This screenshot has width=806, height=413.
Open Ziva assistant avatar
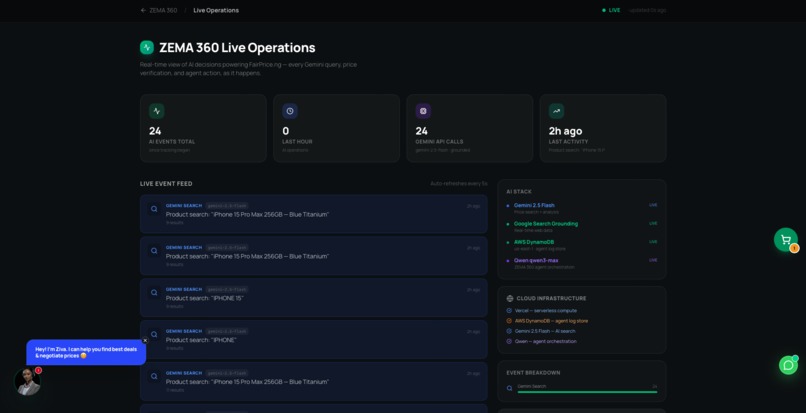click(x=27, y=382)
